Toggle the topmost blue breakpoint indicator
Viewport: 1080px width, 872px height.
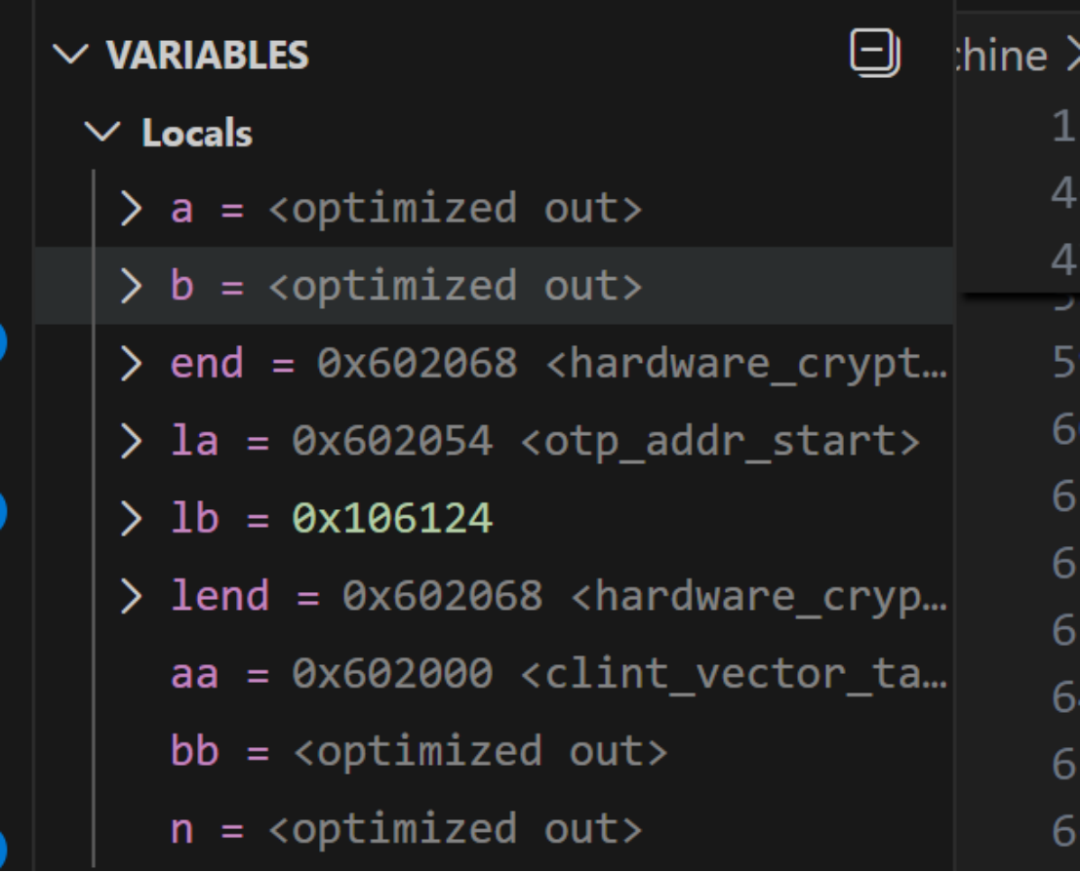pyautogui.click(x=4, y=340)
